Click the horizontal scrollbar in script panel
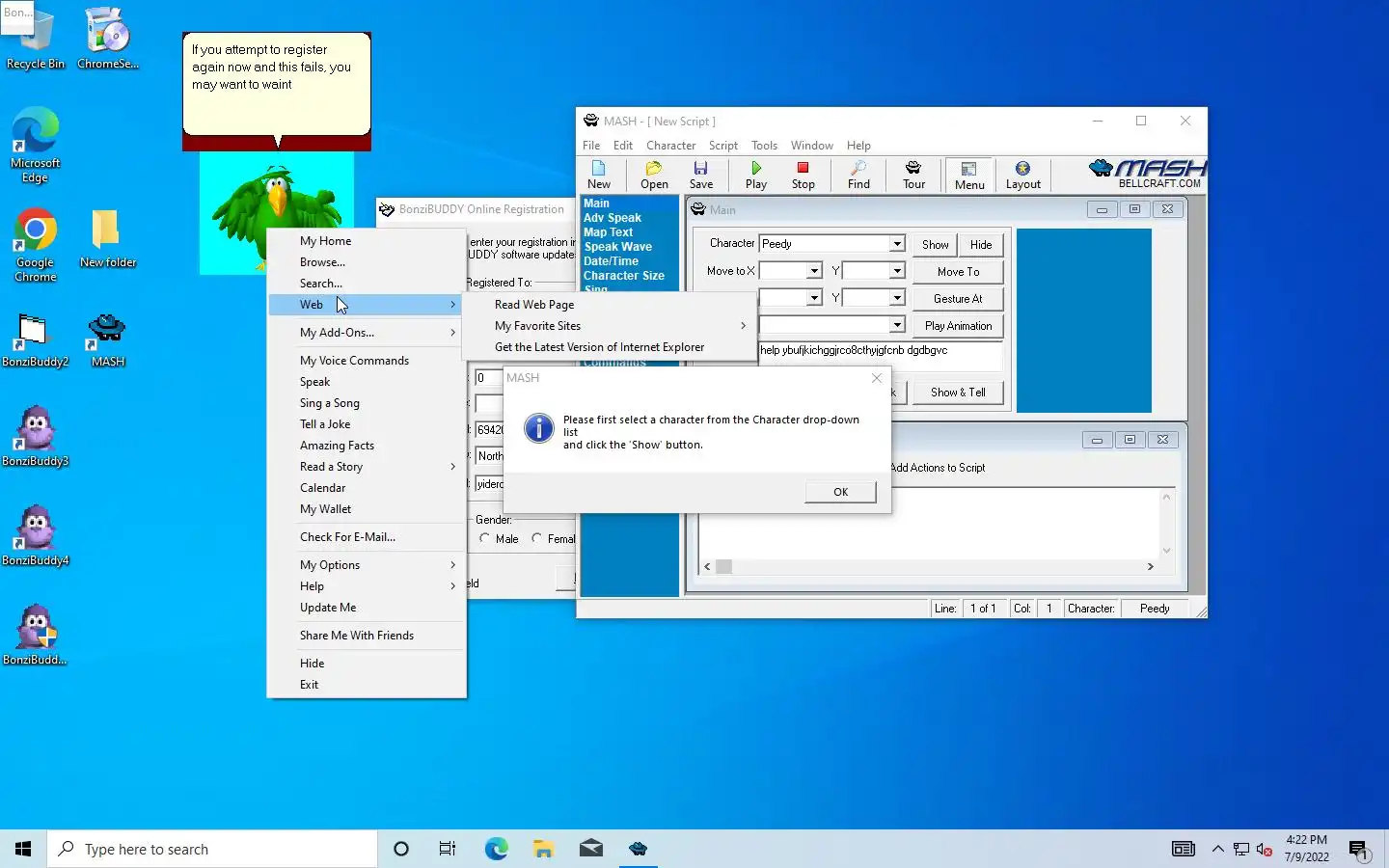 [929, 567]
